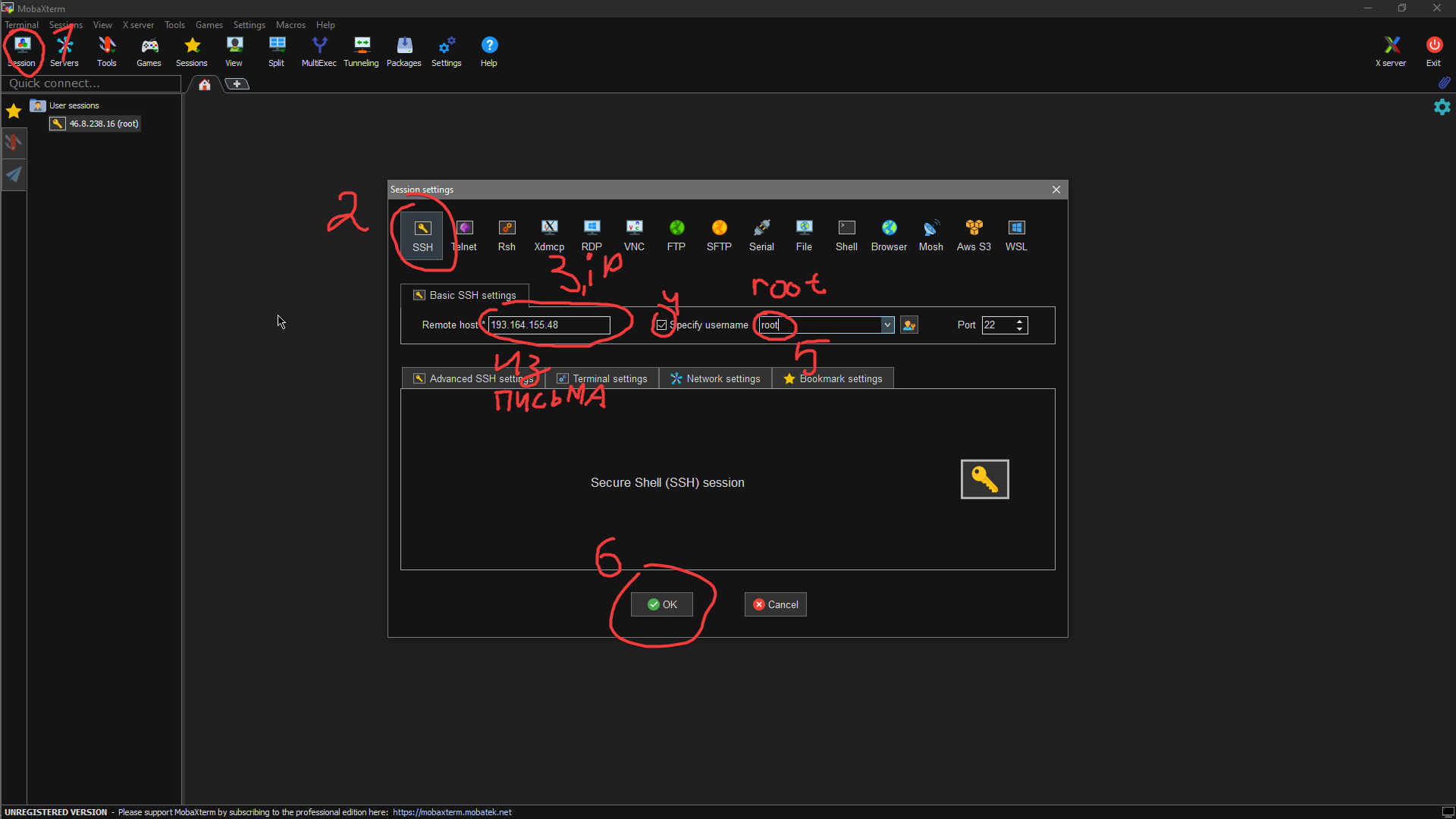Increment the Port number stepper
The width and height of the screenshot is (1456, 819).
point(1019,320)
